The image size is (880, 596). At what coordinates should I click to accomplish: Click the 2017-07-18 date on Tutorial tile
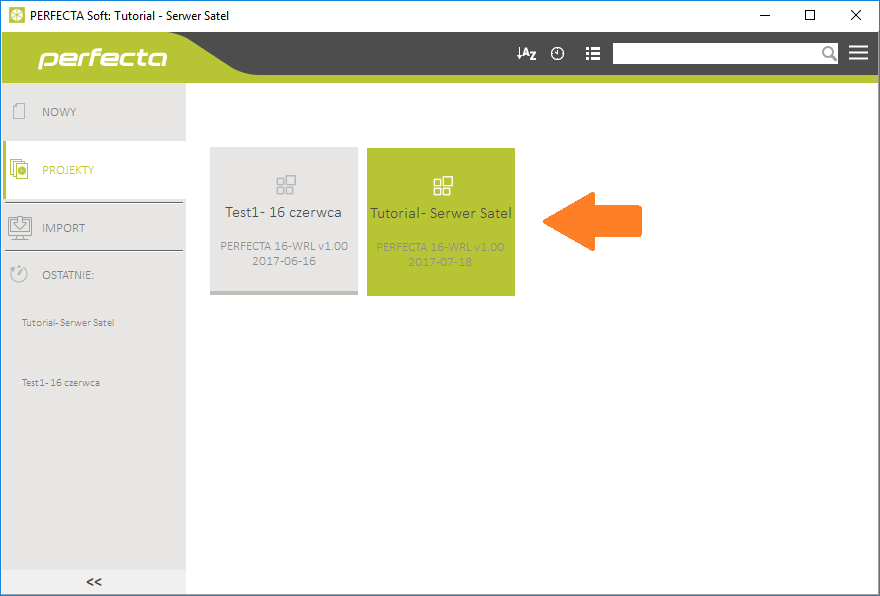(x=440, y=262)
